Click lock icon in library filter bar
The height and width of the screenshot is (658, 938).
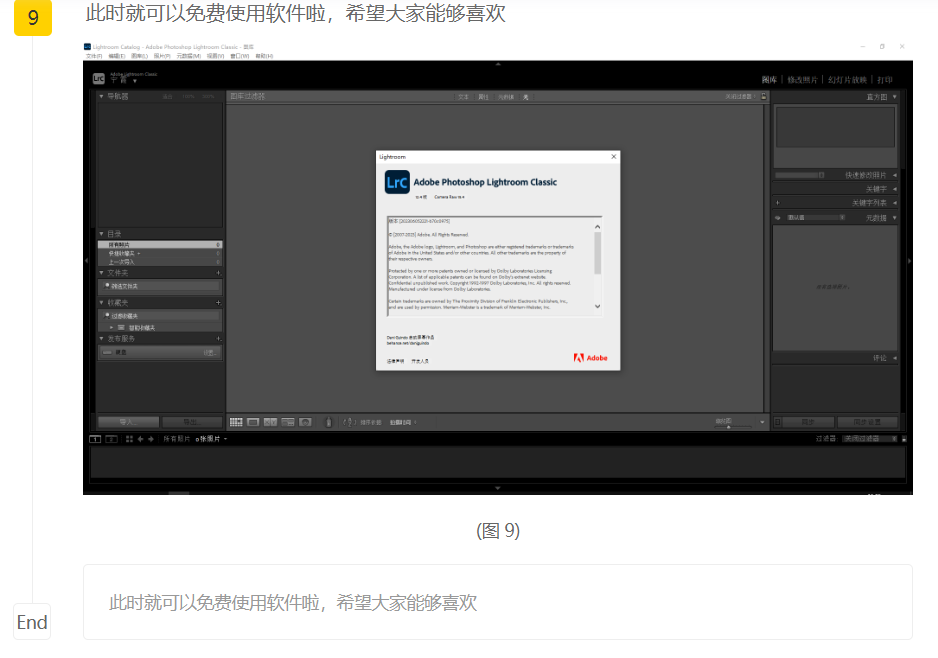pos(764,96)
